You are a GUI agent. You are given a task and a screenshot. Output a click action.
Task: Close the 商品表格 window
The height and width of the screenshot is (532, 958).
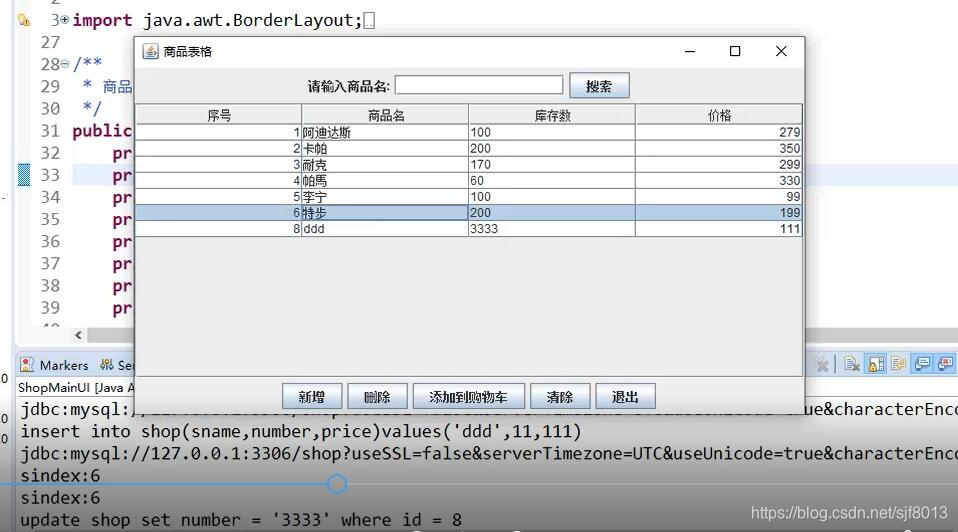click(781, 51)
